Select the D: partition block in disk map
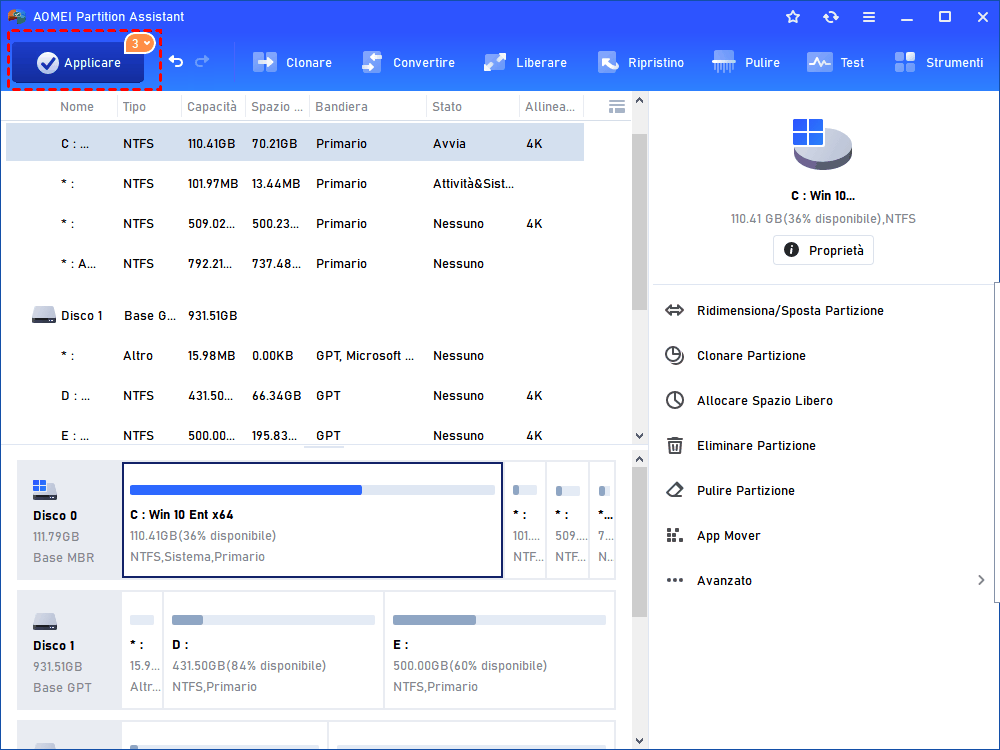Viewport: 1000px width, 750px height. tap(273, 650)
